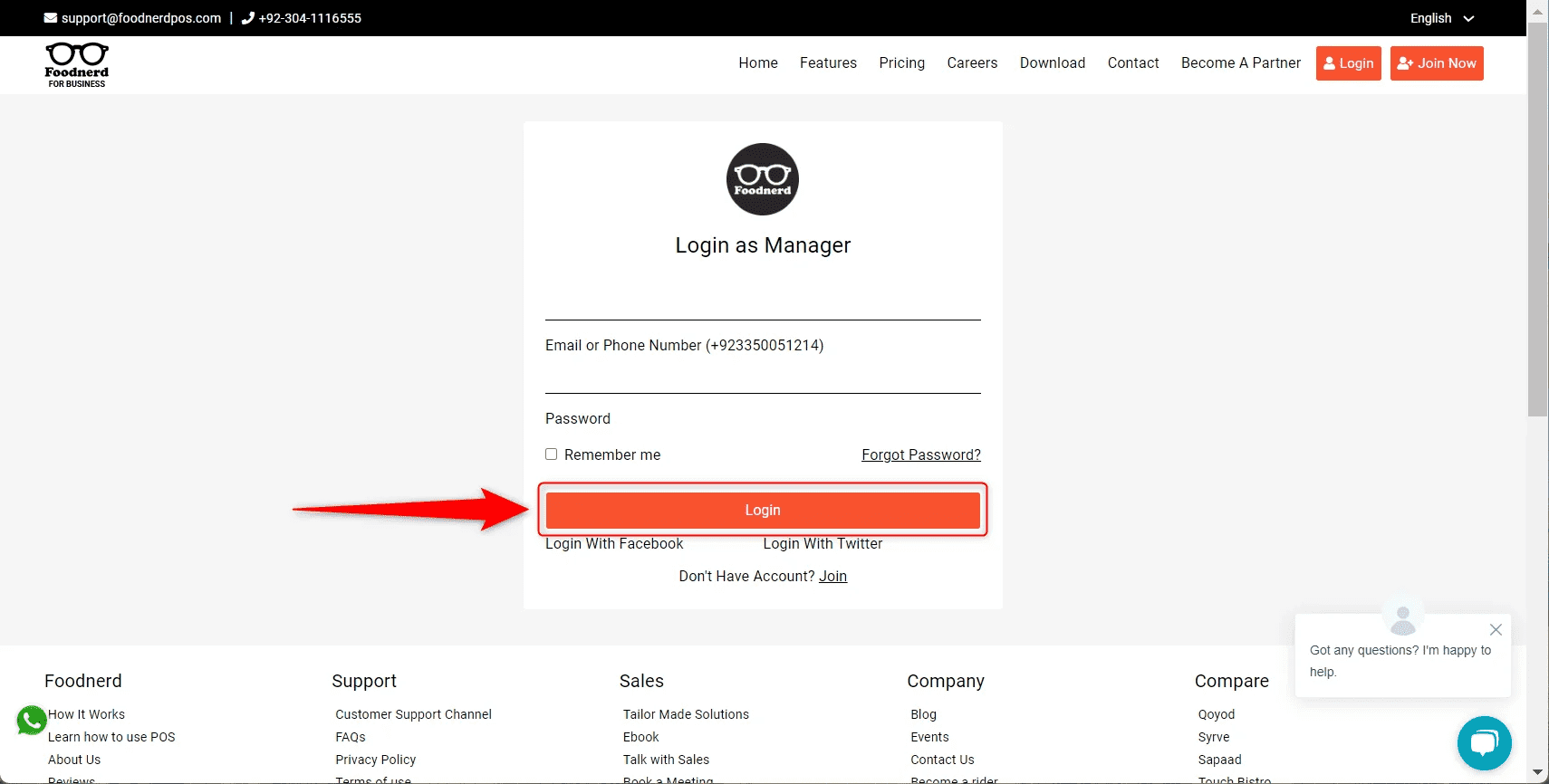Open the Privacy Policy link
Viewport: 1549px width, 784px height.
[x=375, y=760]
